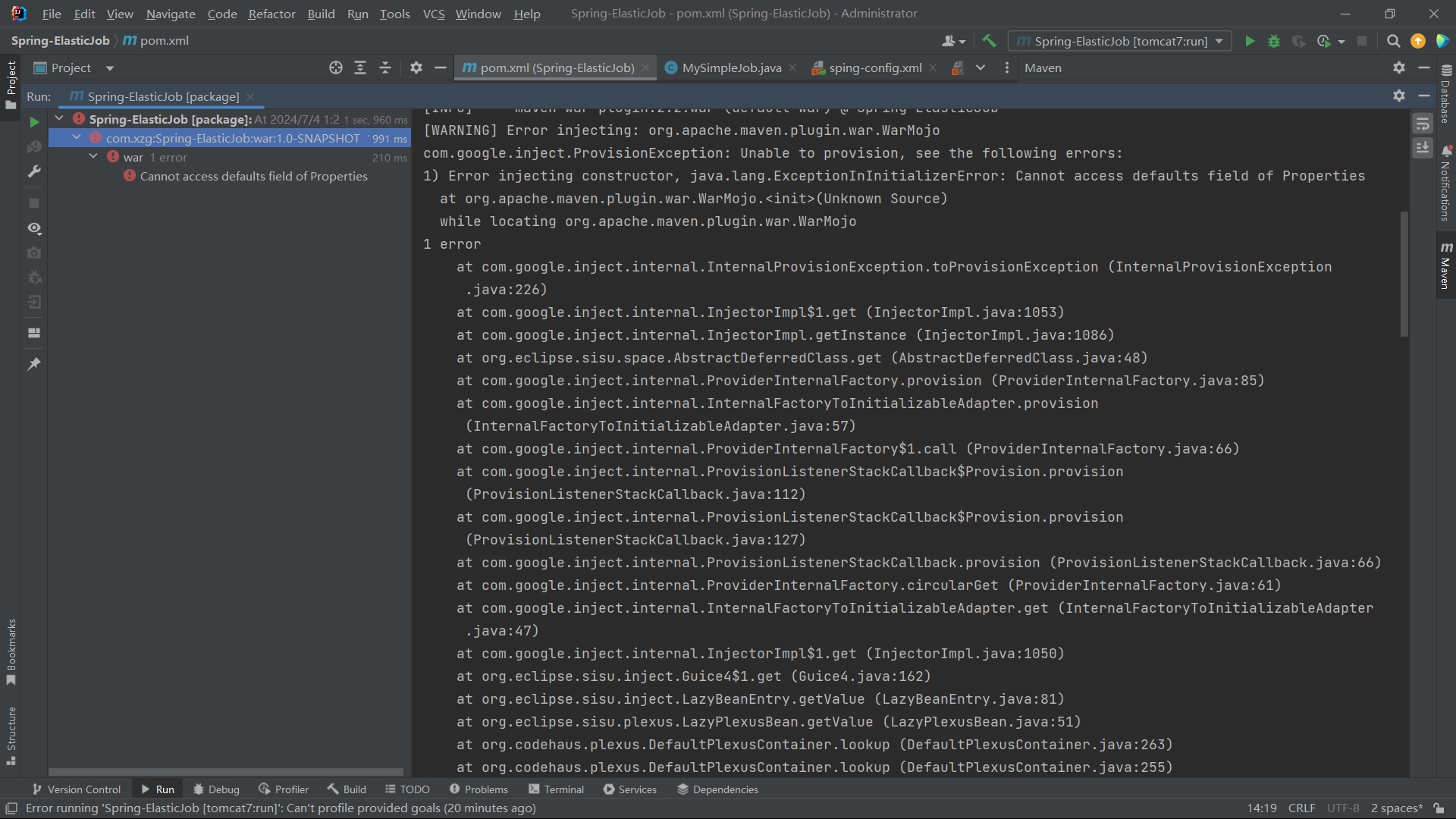Click Collapse All in the Project toolbar

(385, 67)
